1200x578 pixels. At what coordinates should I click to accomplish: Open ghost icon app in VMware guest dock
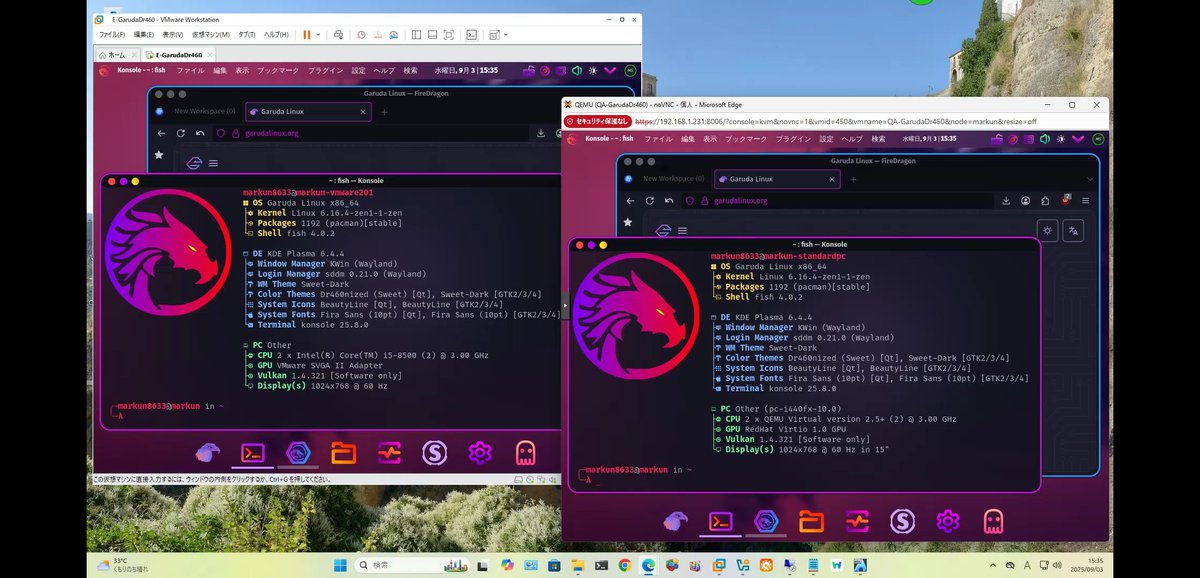click(x=525, y=454)
